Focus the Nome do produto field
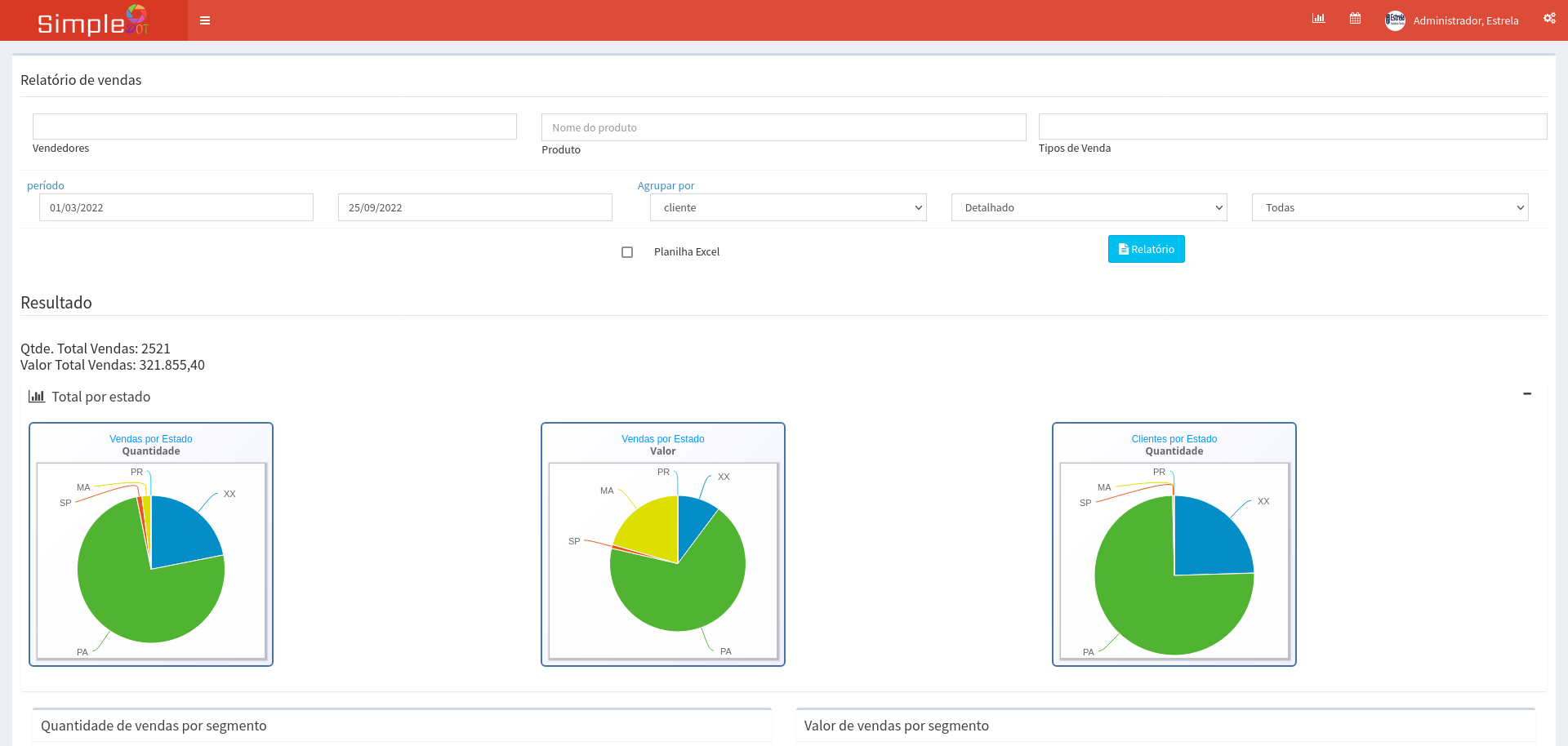The width and height of the screenshot is (1568, 746). point(783,127)
